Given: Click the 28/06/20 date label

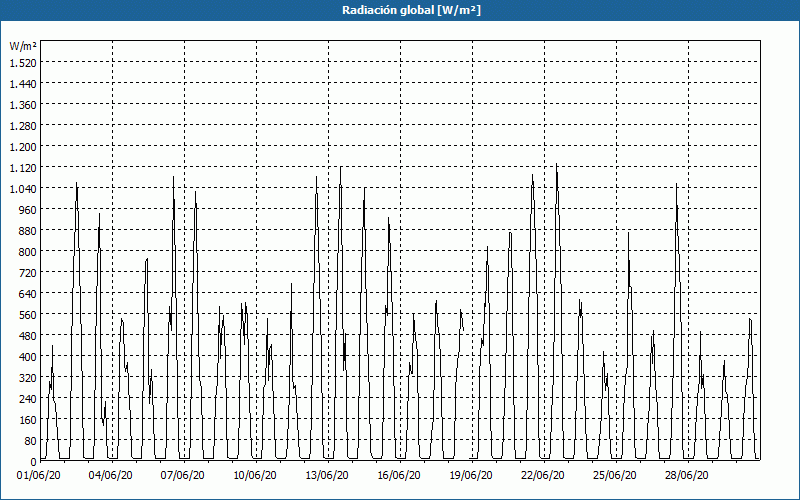Looking at the screenshot, I should click(x=687, y=475).
